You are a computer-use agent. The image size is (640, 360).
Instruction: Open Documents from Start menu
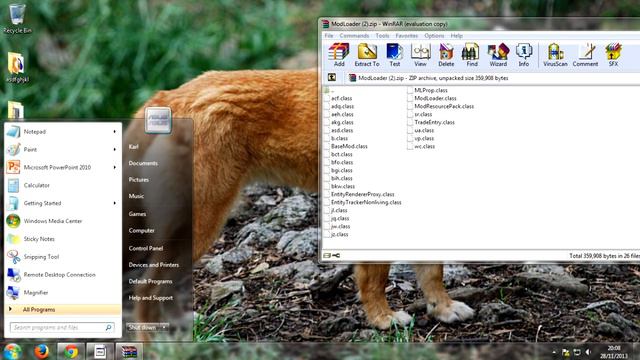tap(143, 163)
